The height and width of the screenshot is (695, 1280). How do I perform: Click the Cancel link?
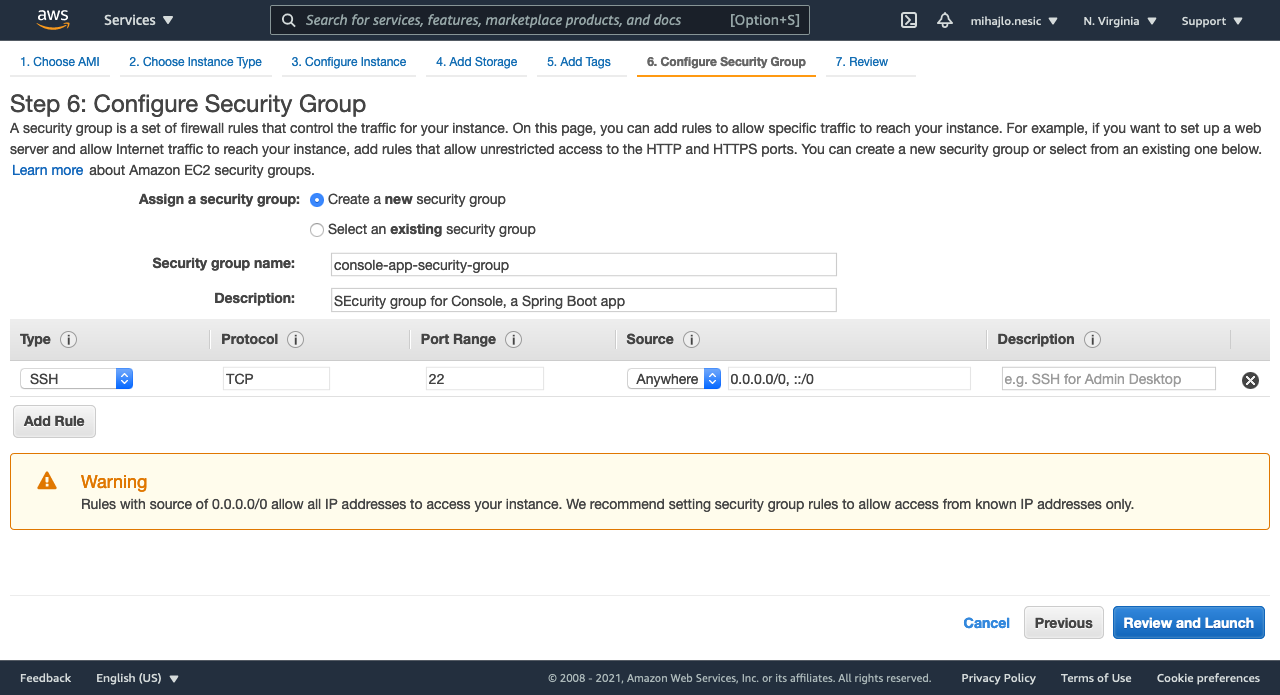(x=986, y=623)
